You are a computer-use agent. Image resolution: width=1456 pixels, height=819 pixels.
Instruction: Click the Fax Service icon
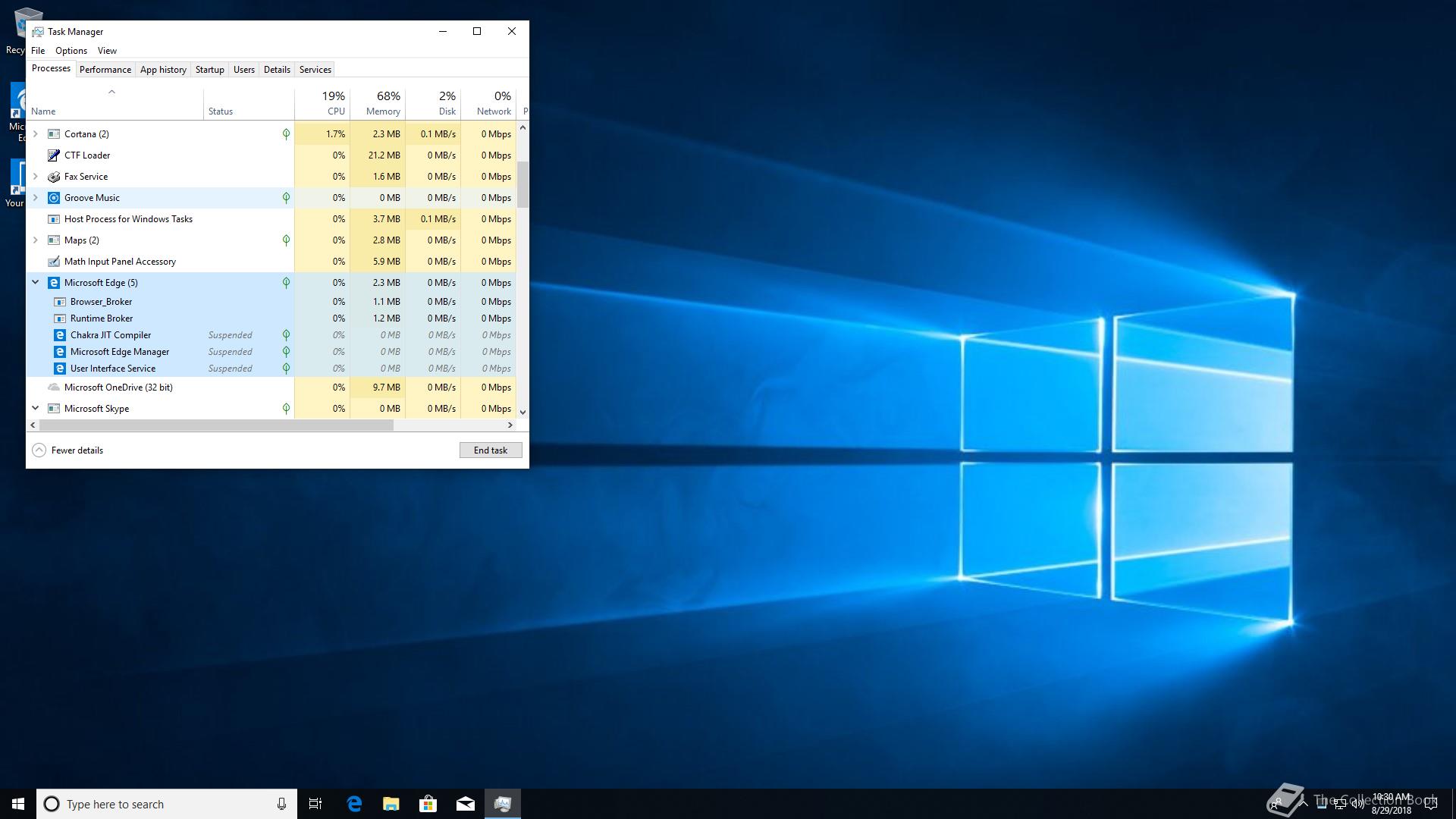tap(54, 177)
